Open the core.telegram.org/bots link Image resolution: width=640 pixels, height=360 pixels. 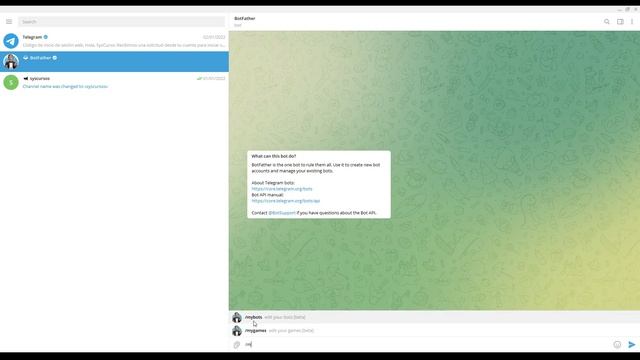pos(282,189)
